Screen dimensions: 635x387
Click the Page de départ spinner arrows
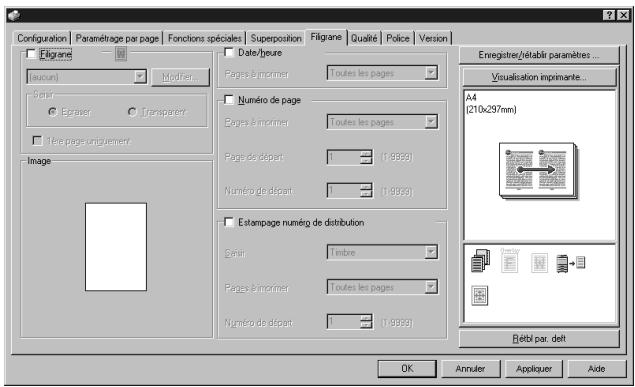click(366, 157)
